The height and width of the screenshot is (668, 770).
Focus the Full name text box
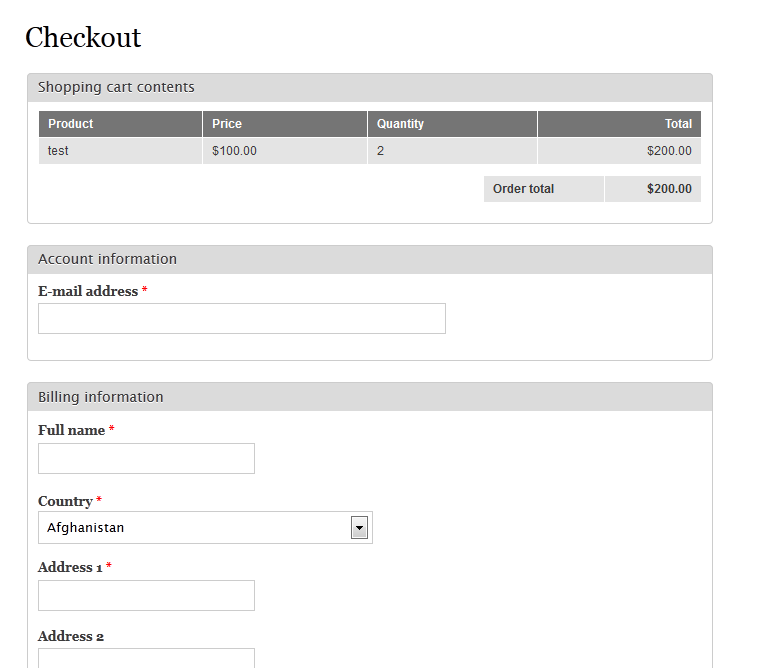click(146, 458)
